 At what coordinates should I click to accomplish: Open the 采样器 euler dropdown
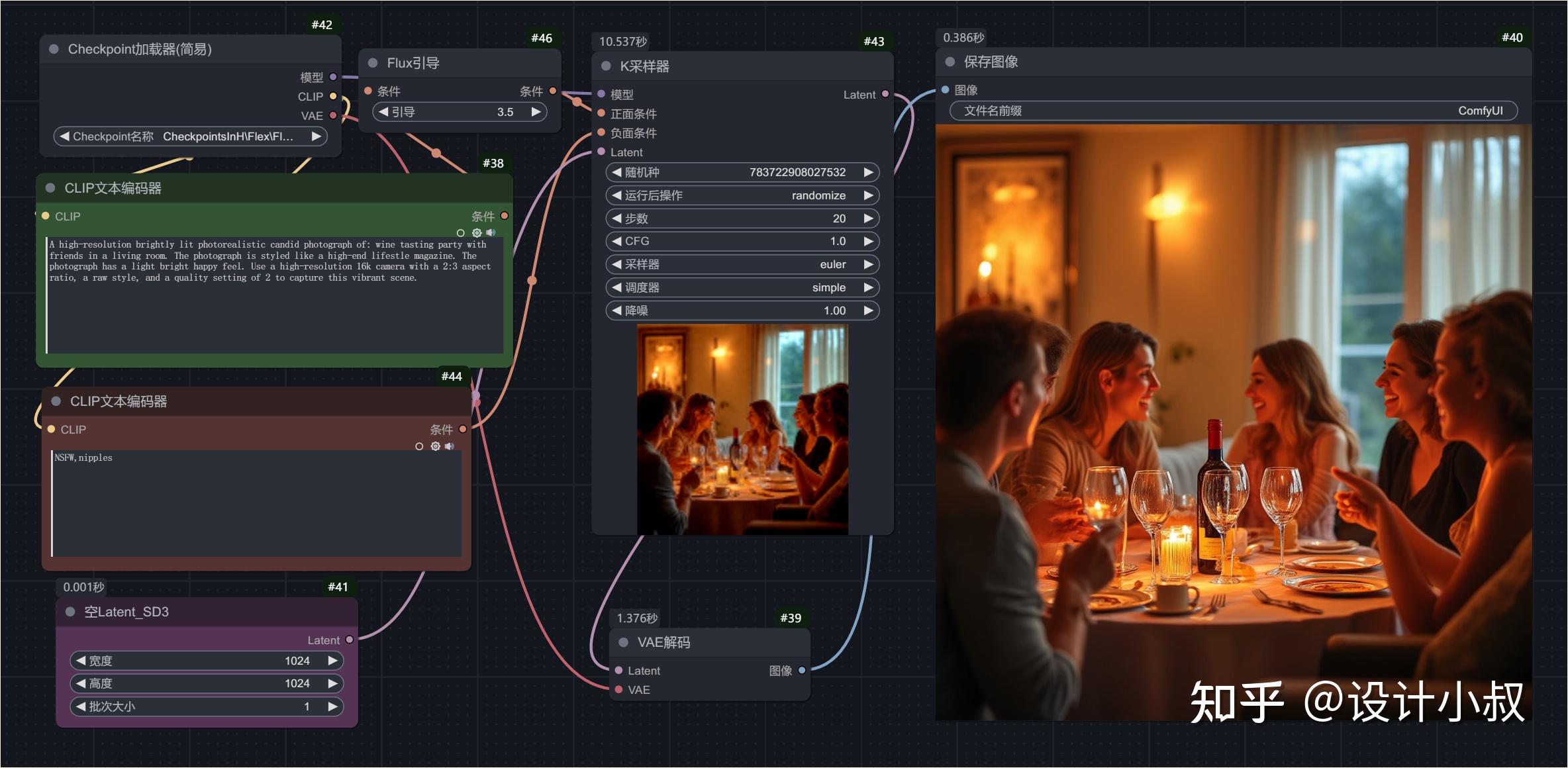[742, 264]
